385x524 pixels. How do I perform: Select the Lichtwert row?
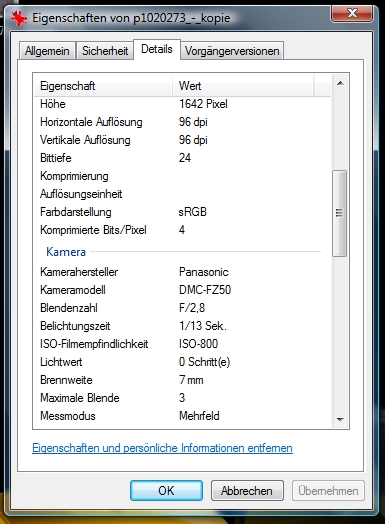tap(182, 362)
